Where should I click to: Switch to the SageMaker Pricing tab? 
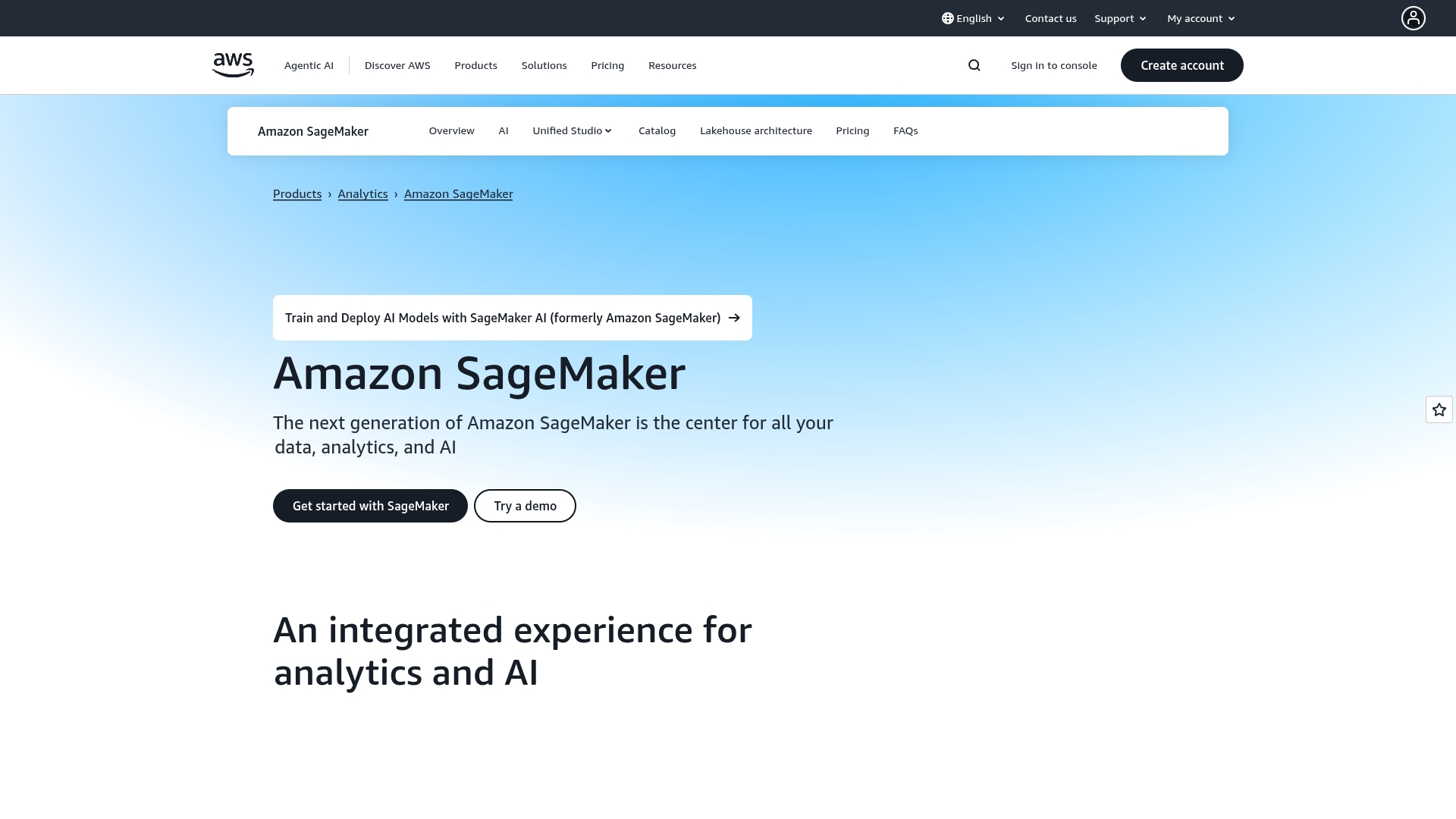tap(852, 130)
